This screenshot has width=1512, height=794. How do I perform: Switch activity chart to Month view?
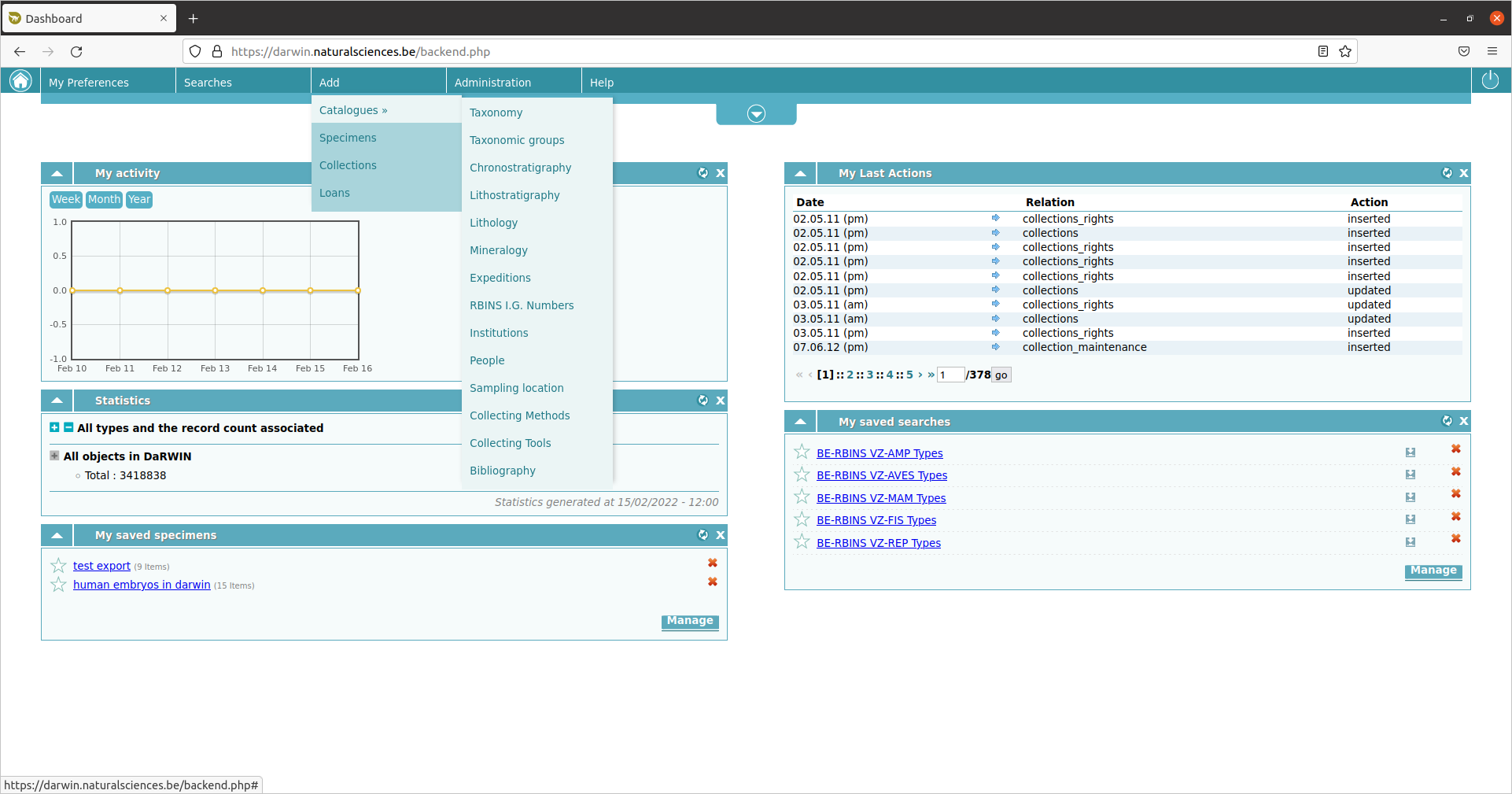click(104, 200)
